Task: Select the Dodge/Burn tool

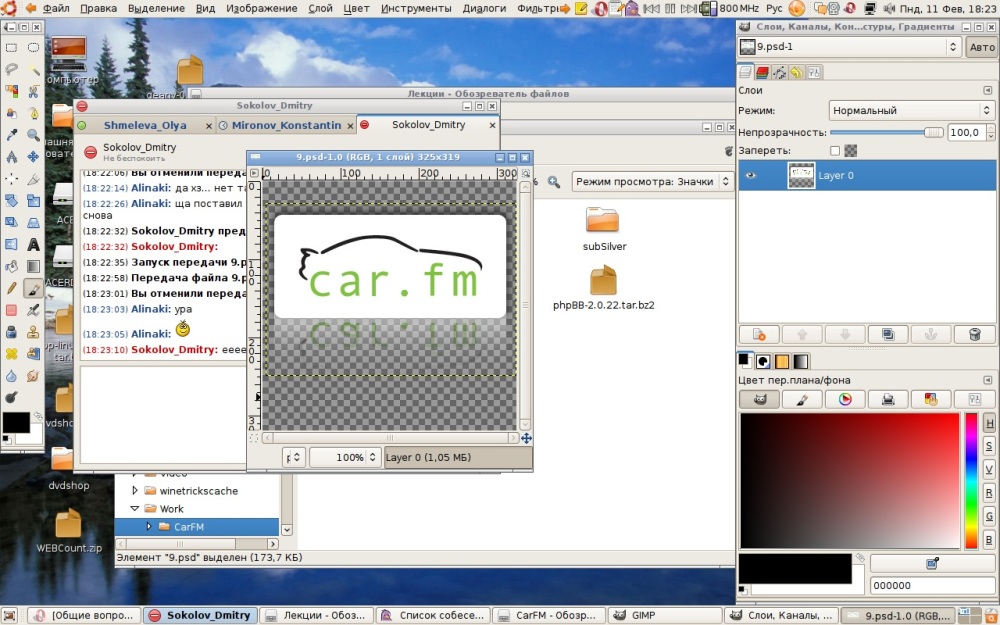Action: tap(11, 397)
